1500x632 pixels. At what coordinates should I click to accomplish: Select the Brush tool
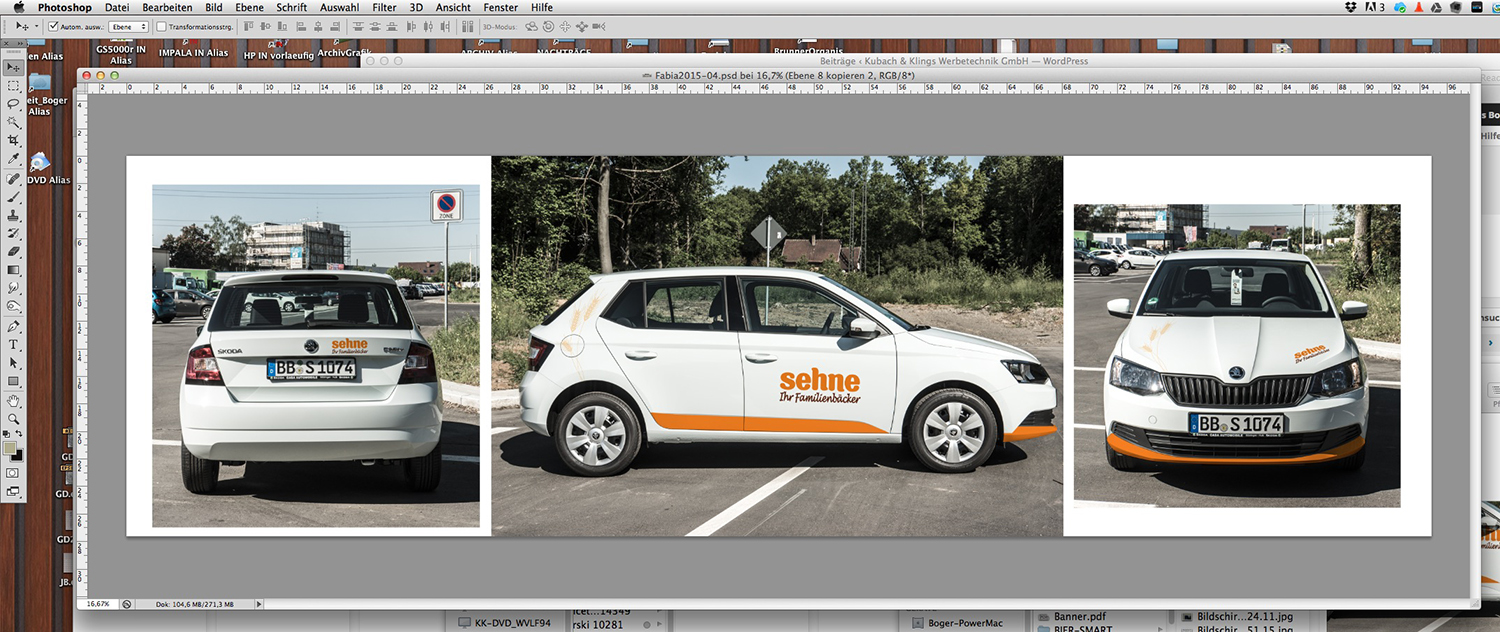click(x=13, y=197)
